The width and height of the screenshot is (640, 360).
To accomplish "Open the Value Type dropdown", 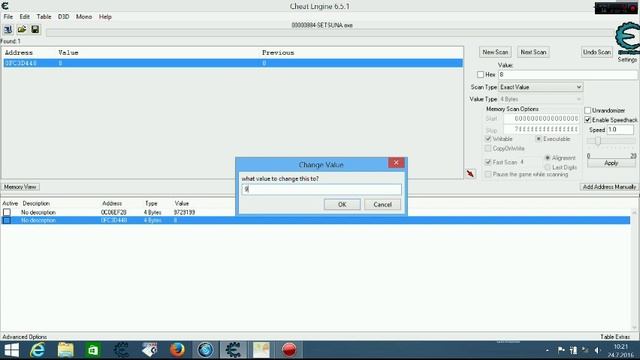I will (540, 99).
